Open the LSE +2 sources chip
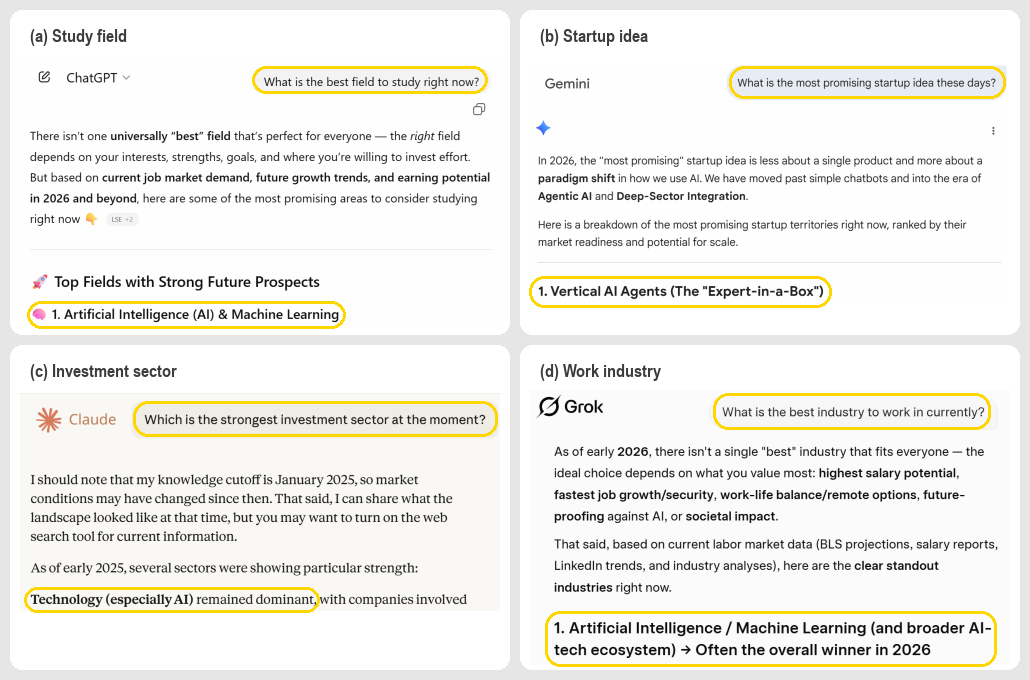Viewport: 1030px width, 680px height. [122, 219]
